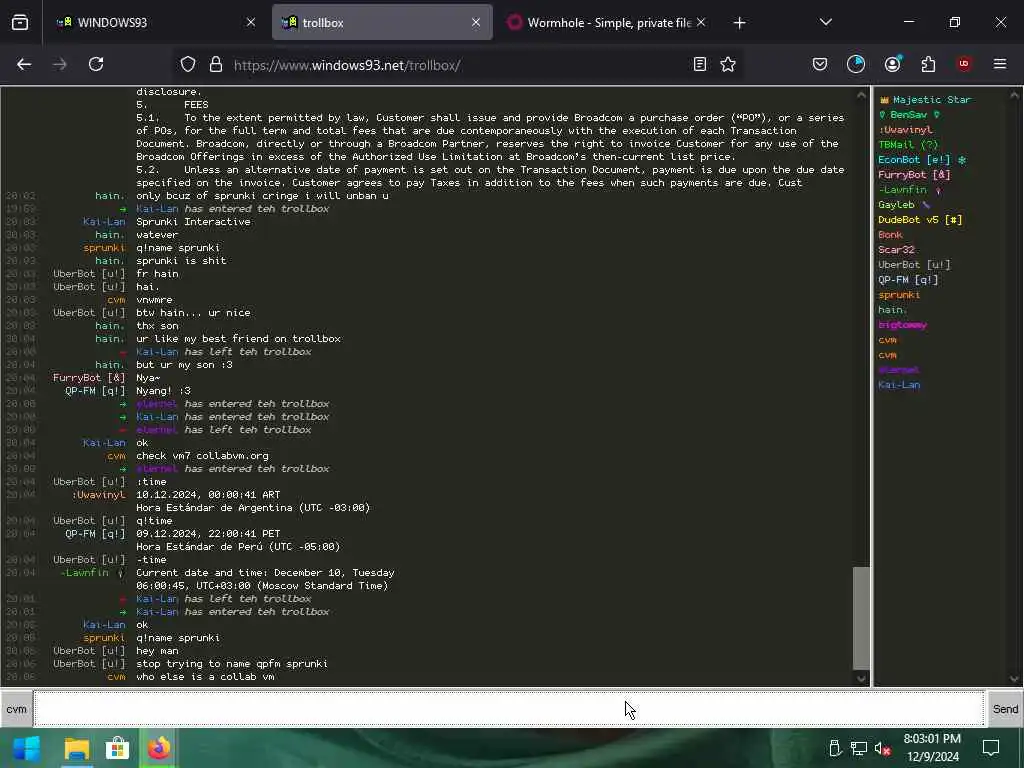Select sprunki in the user list

(899, 295)
